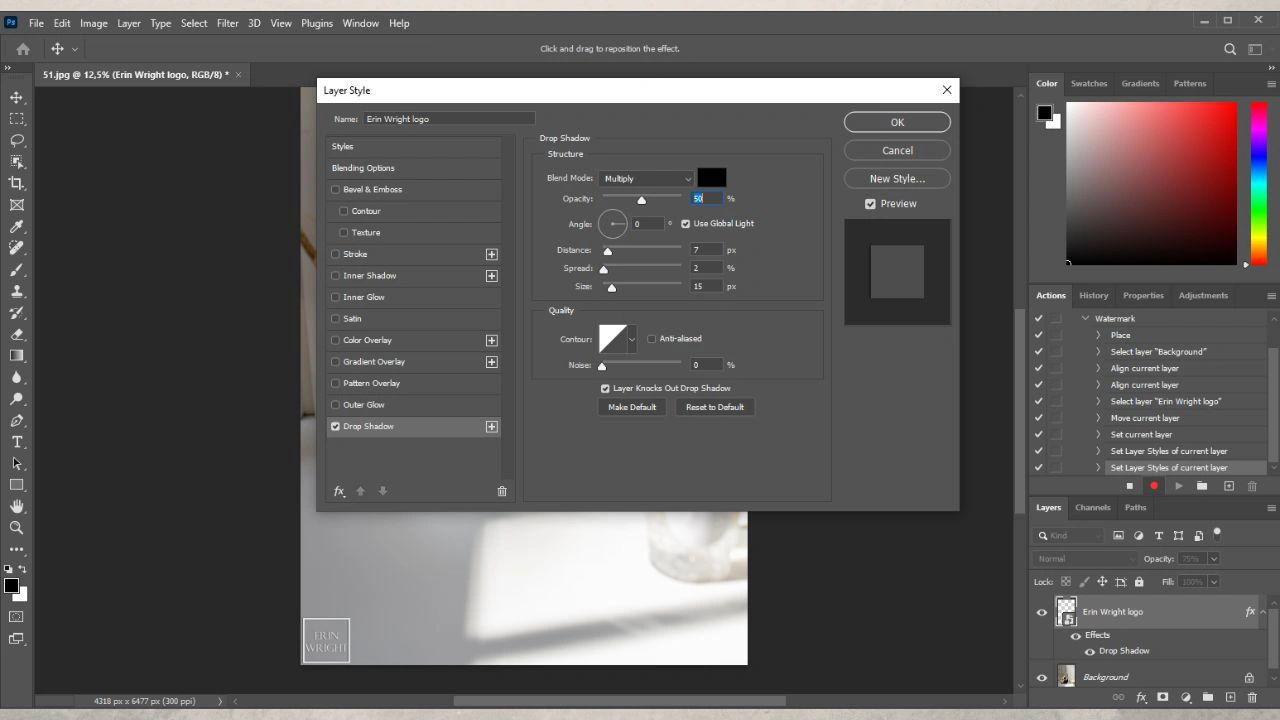Expand the Move current layer action step
The height and width of the screenshot is (720, 1280).
pos(1098,418)
